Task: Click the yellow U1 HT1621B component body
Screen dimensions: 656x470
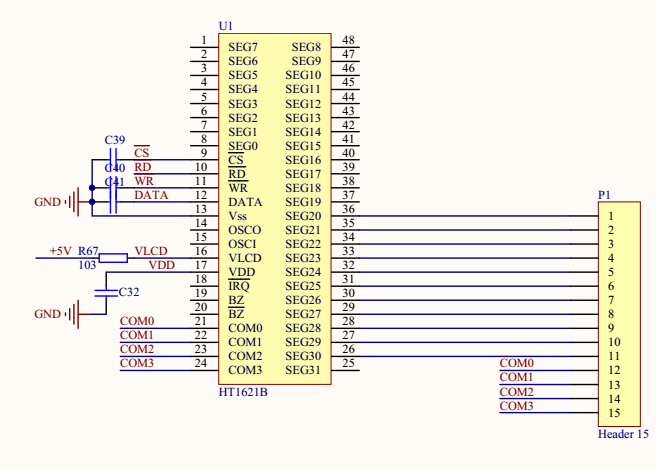Action: pyautogui.click(x=275, y=209)
